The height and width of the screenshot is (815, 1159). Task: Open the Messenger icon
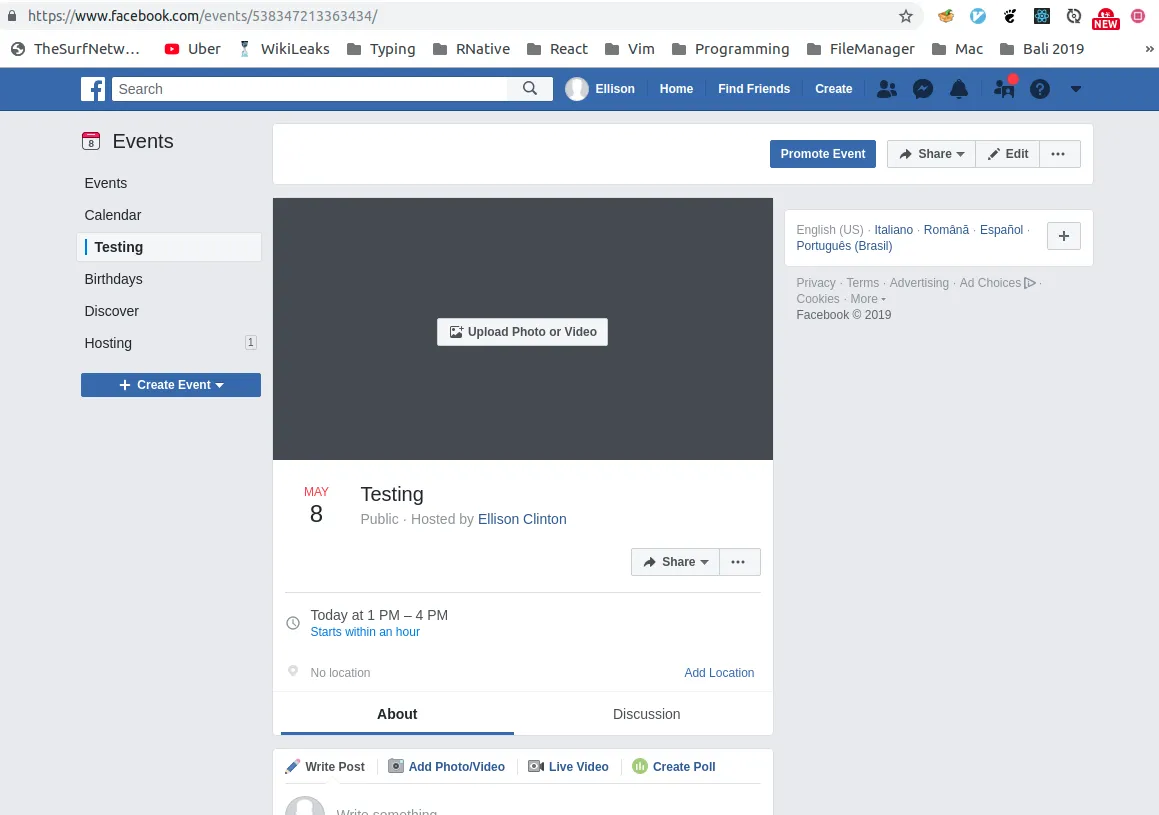pos(922,89)
